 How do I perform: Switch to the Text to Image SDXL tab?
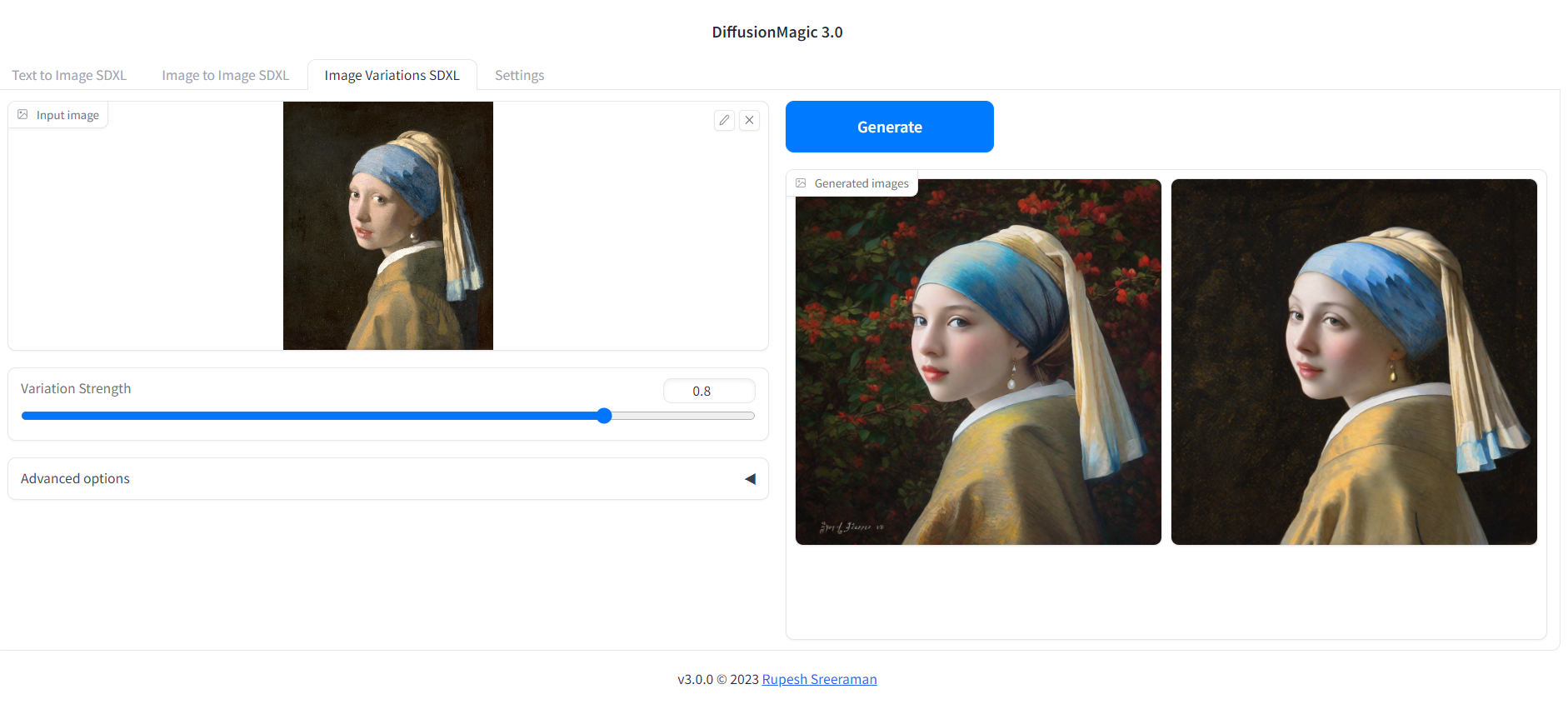click(69, 75)
